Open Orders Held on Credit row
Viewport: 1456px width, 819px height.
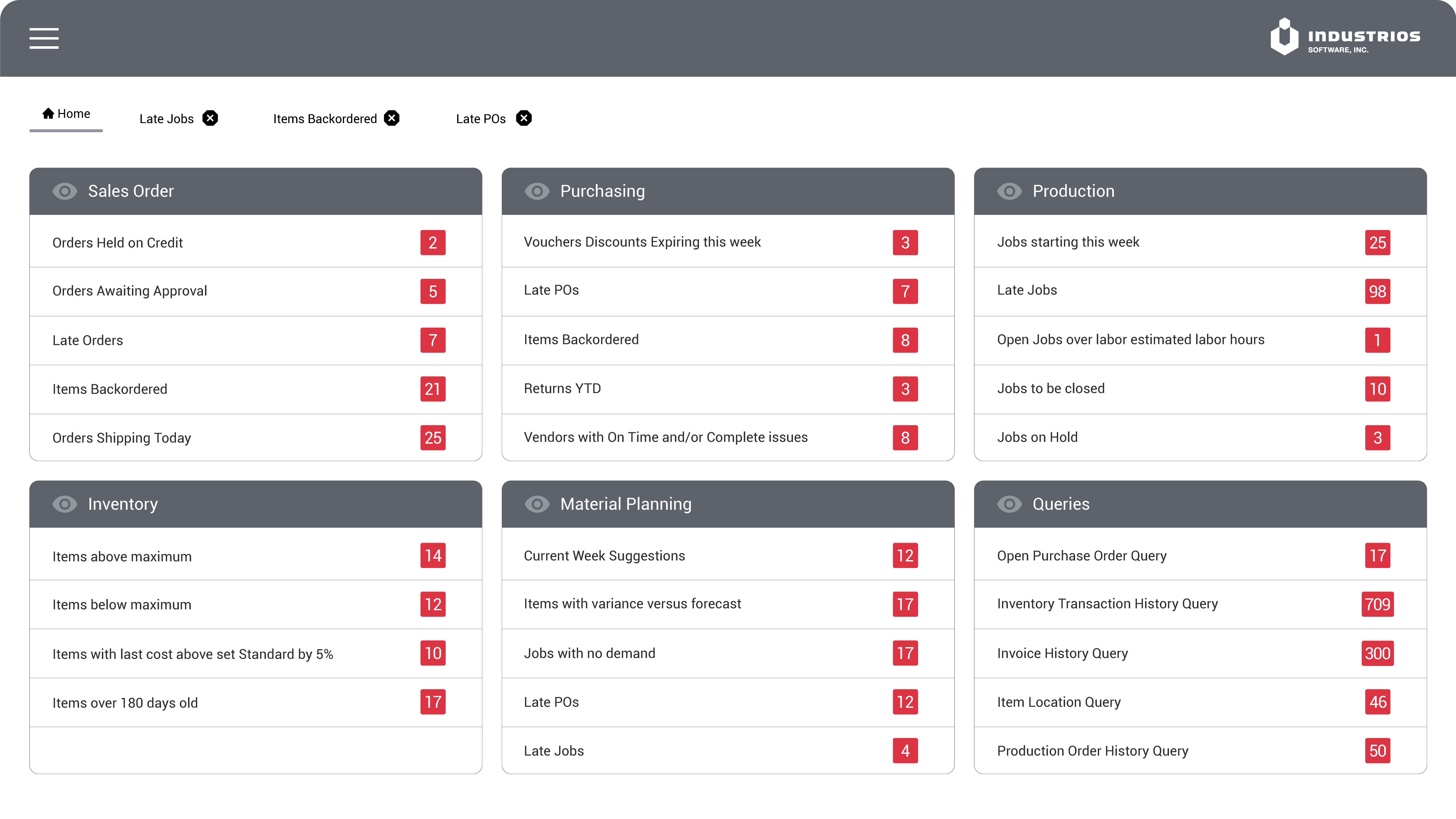click(x=118, y=242)
